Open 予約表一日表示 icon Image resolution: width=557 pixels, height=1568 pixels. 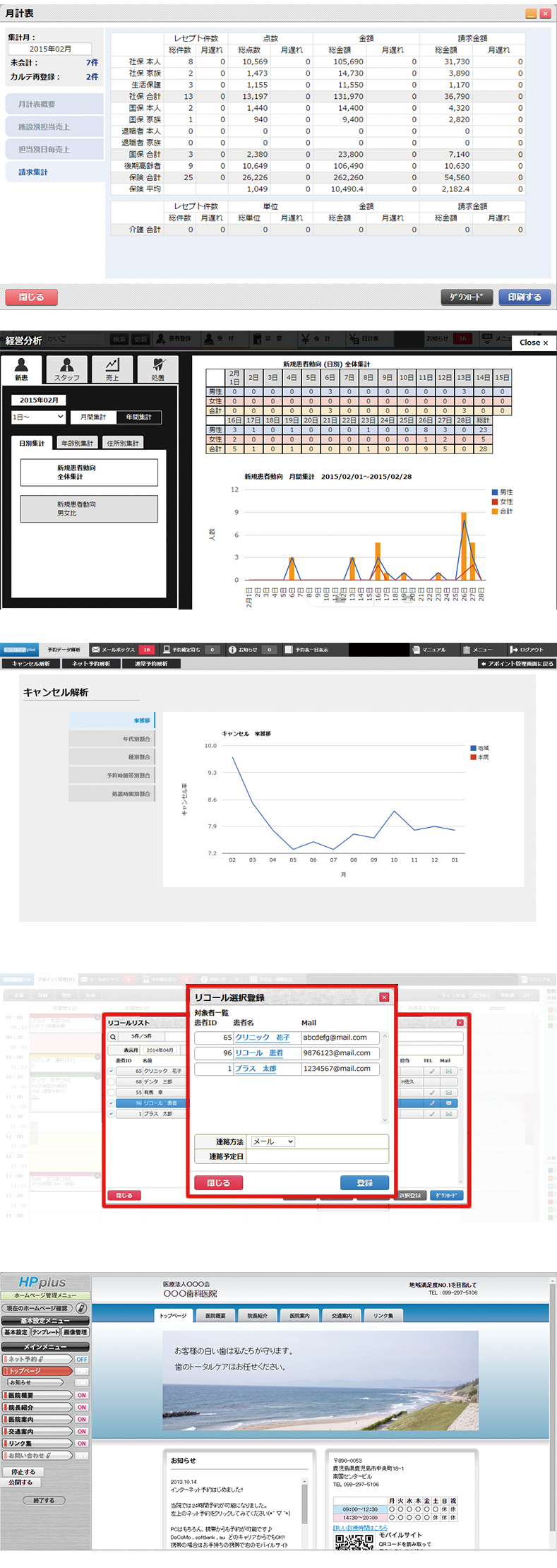[x=289, y=649]
